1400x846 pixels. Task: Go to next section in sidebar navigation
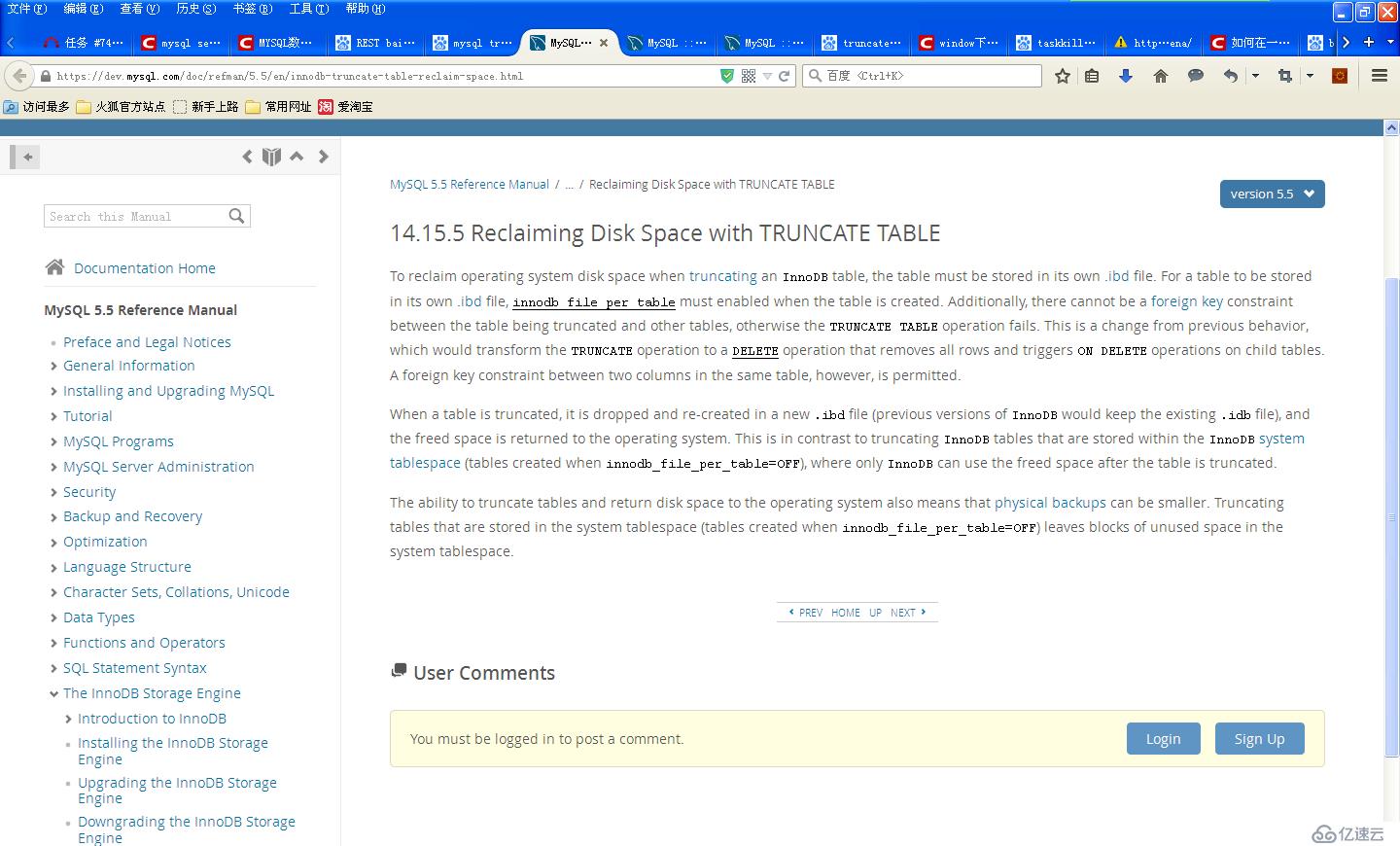tap(323, 157)
